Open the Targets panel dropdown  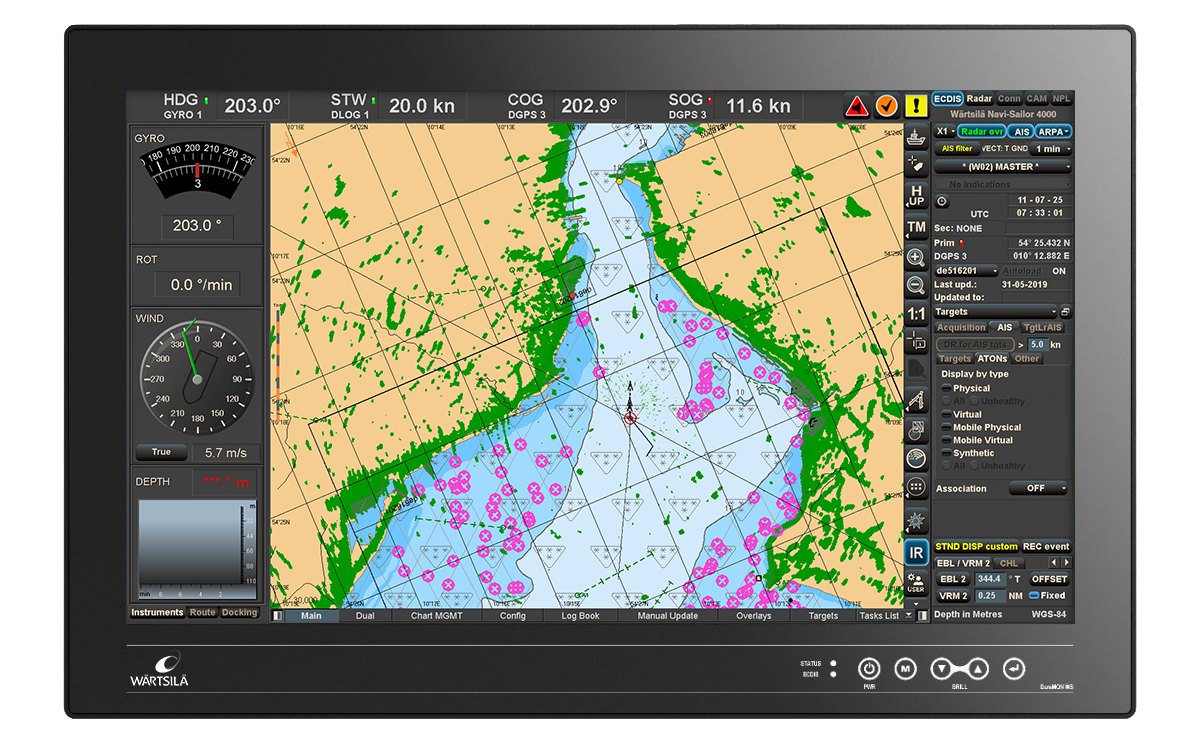(x=996, y=312)
